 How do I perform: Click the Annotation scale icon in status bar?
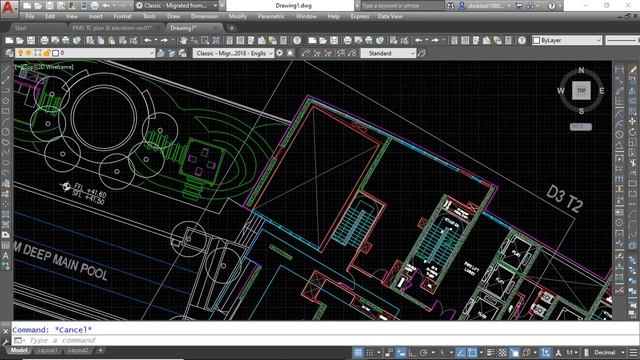click(x=558, y=352)
